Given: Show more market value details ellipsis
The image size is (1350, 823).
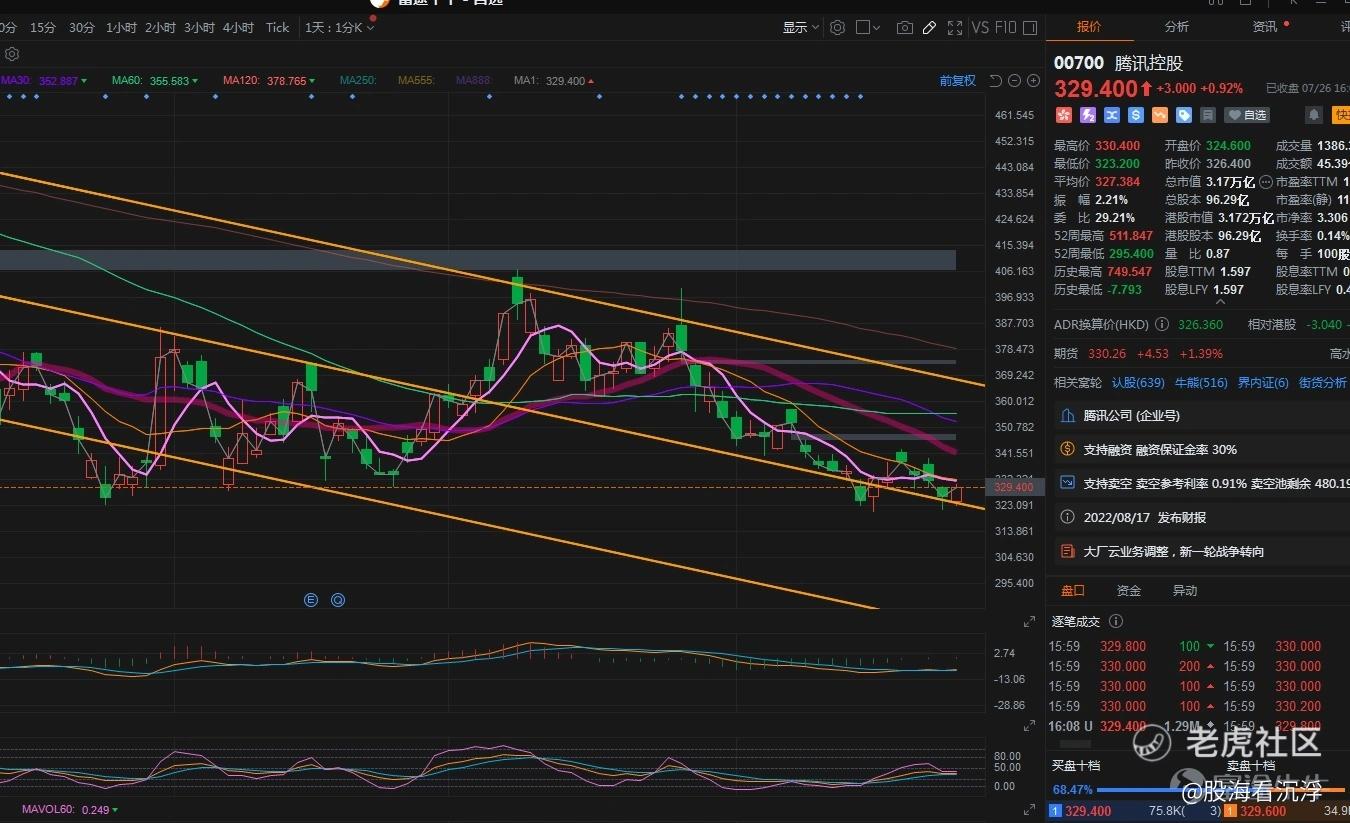Looking at the screenshot, I should click(1266, 182).
